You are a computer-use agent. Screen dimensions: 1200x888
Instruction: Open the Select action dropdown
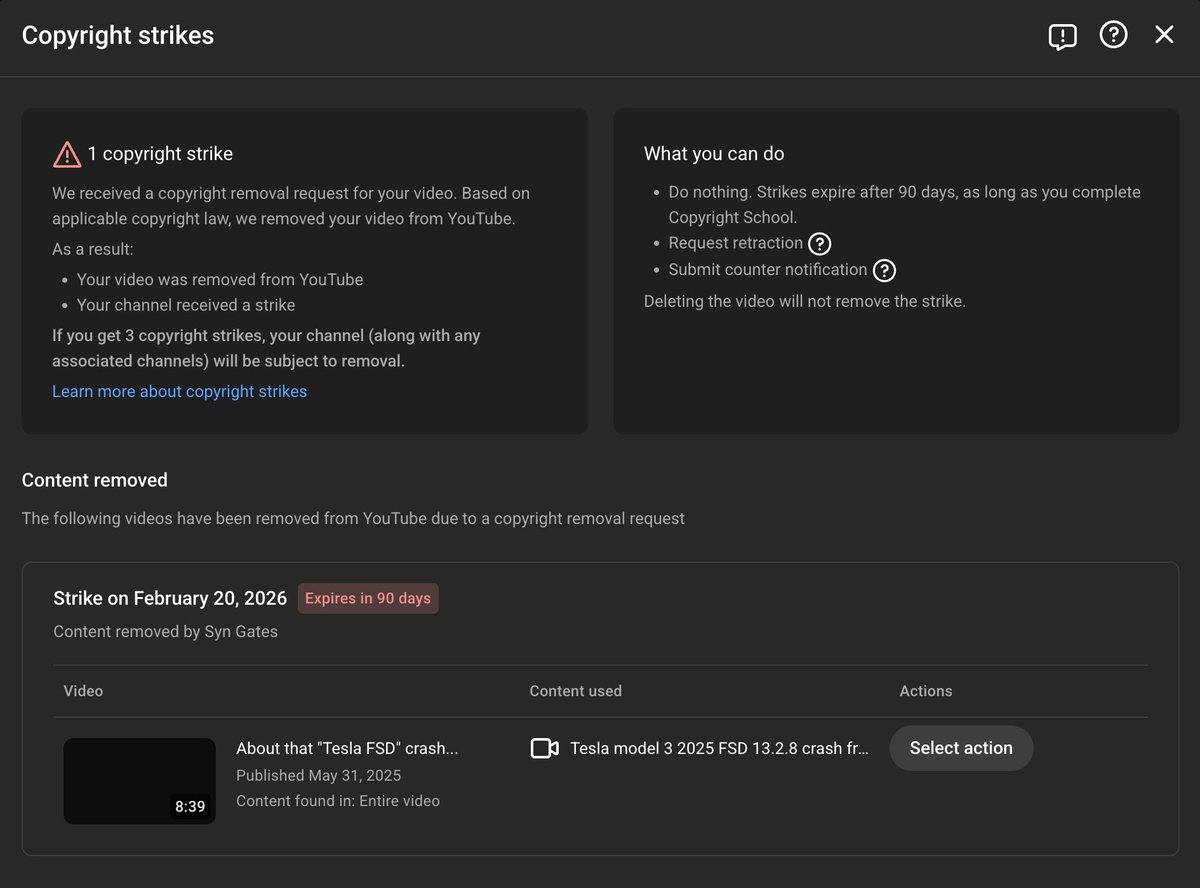point(961,748)
